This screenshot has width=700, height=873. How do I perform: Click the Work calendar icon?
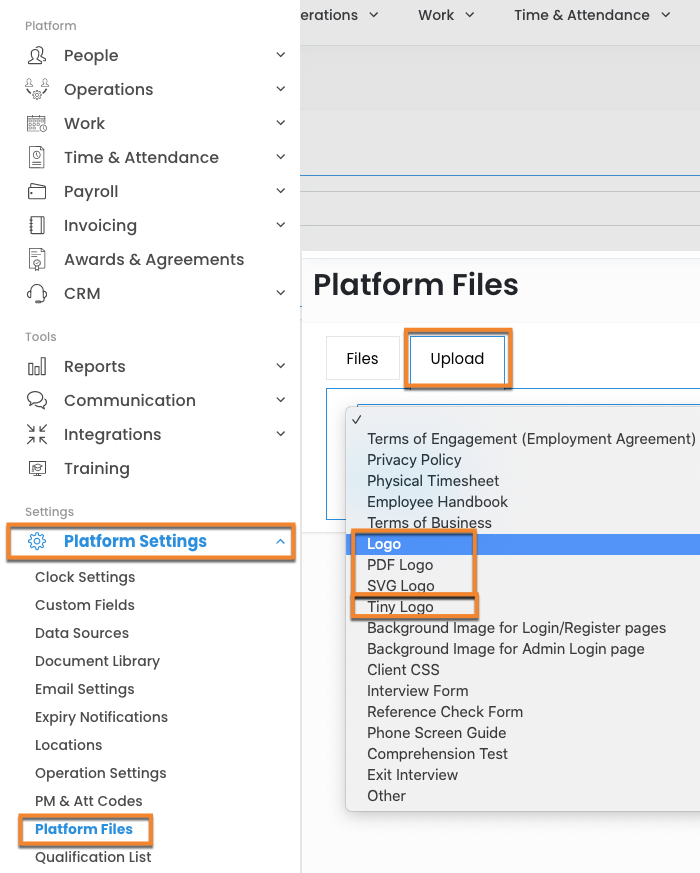point(37,124)
